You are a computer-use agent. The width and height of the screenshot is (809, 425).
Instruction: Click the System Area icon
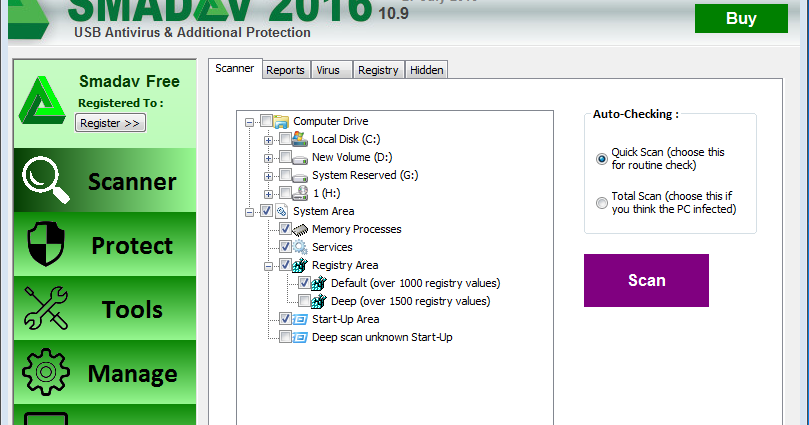tap(281, 211)
